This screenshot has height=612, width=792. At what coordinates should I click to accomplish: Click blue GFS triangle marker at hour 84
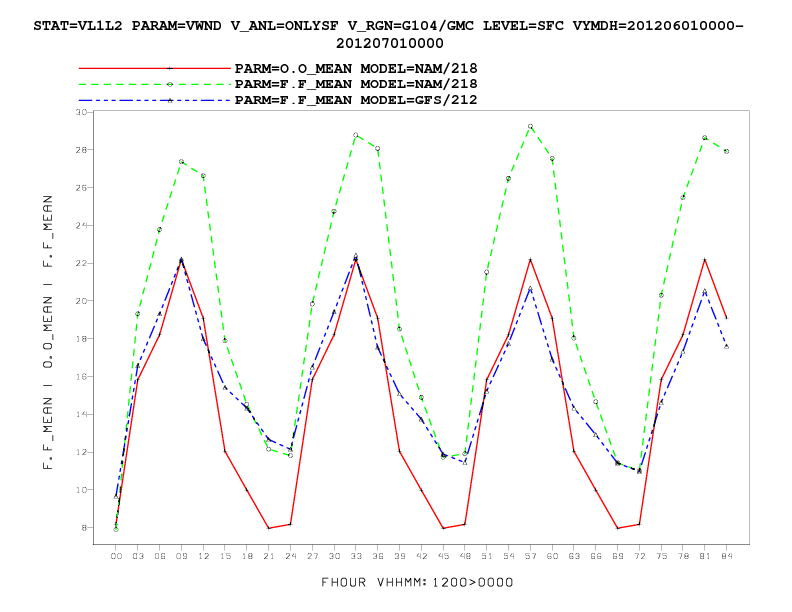coord(726,347)
